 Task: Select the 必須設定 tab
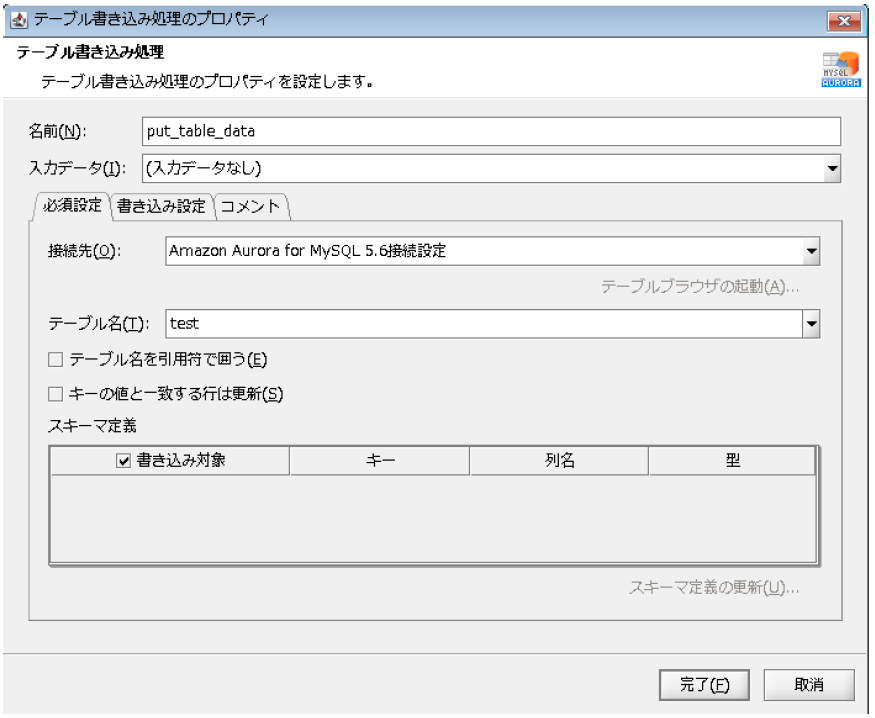click(73, 206)
